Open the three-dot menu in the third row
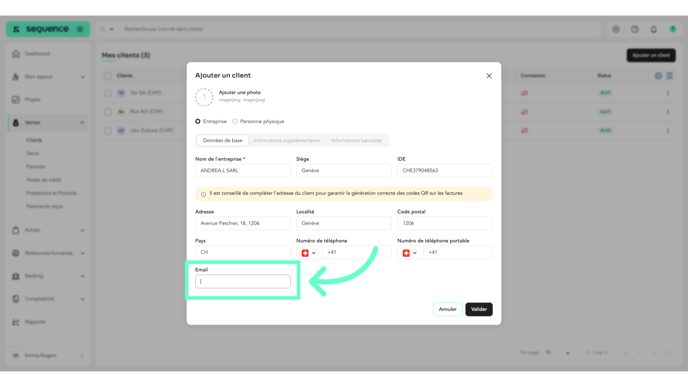This screenshot has height=387, width=688. click(668, 130)
